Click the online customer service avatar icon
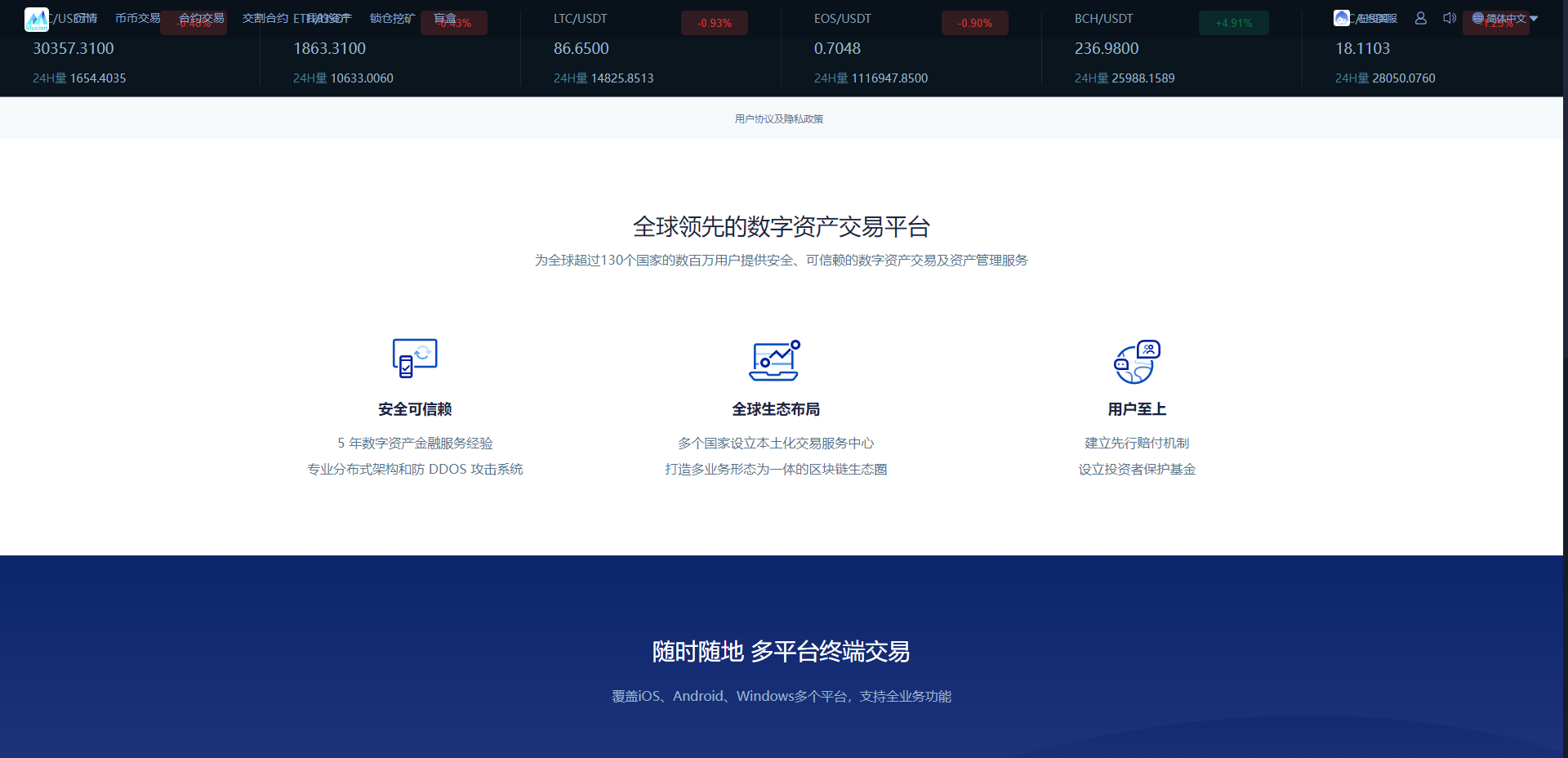This screenshot has height=758, width=1568. coord(1342,18)
